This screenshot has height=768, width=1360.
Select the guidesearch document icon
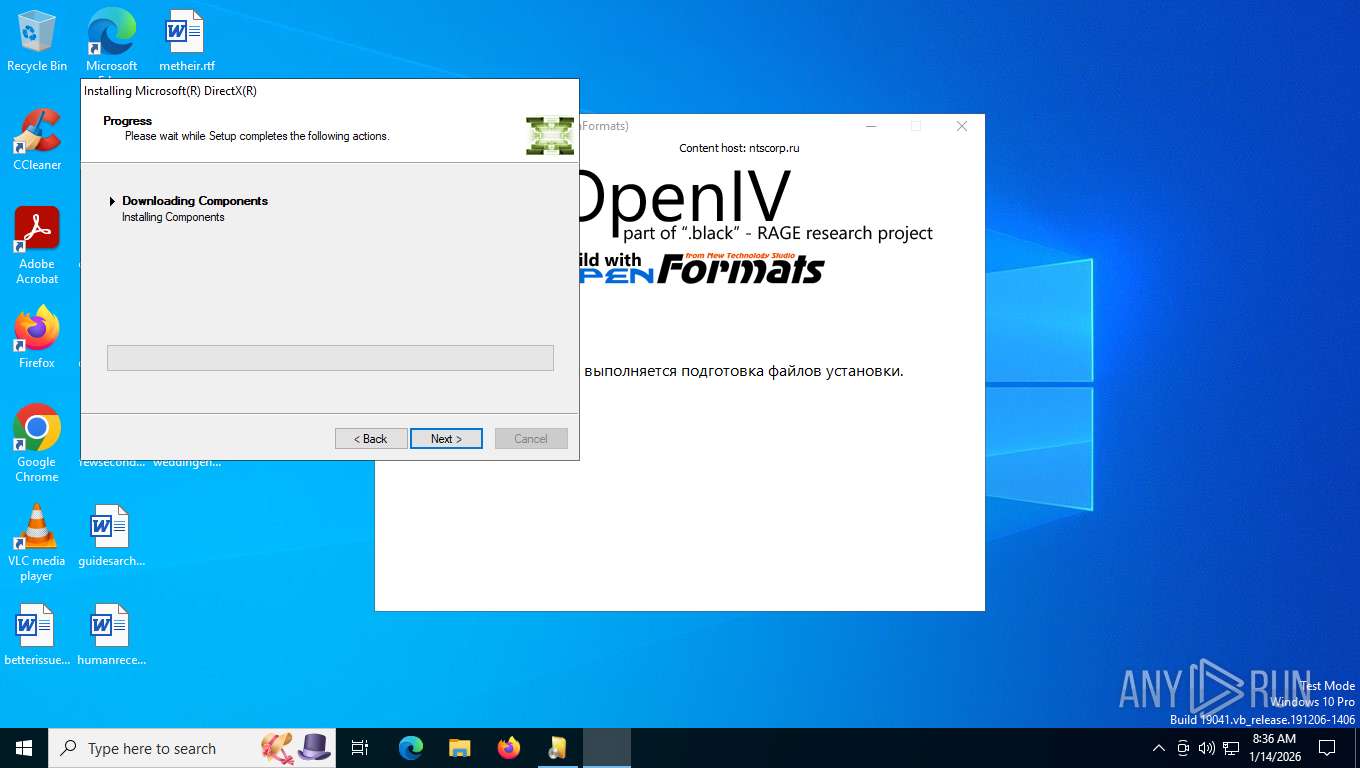pos(111,536)
